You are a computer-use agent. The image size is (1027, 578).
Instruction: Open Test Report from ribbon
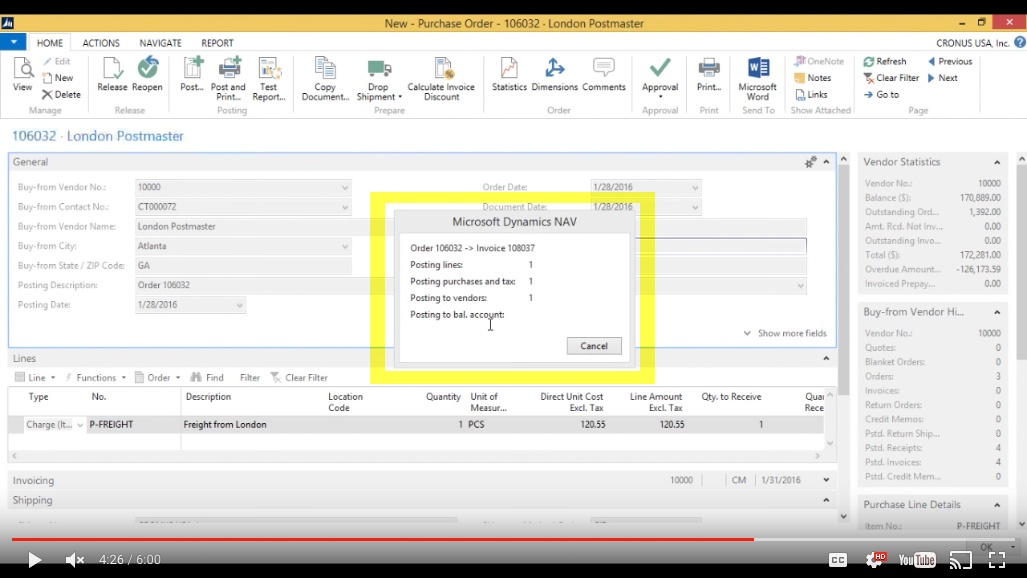point(269,78)
